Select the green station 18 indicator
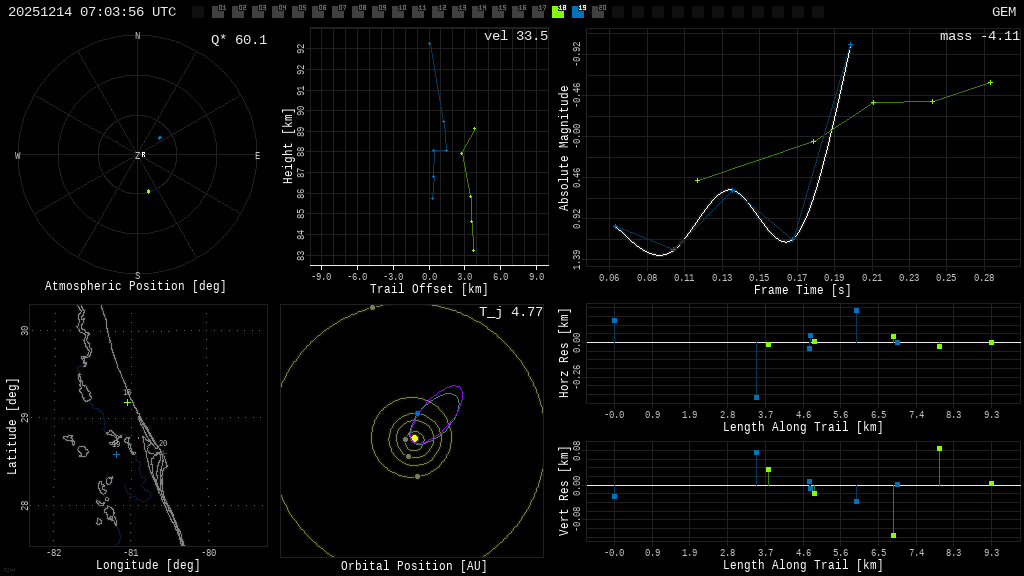The image size is (1024, 576). point(558,12)
